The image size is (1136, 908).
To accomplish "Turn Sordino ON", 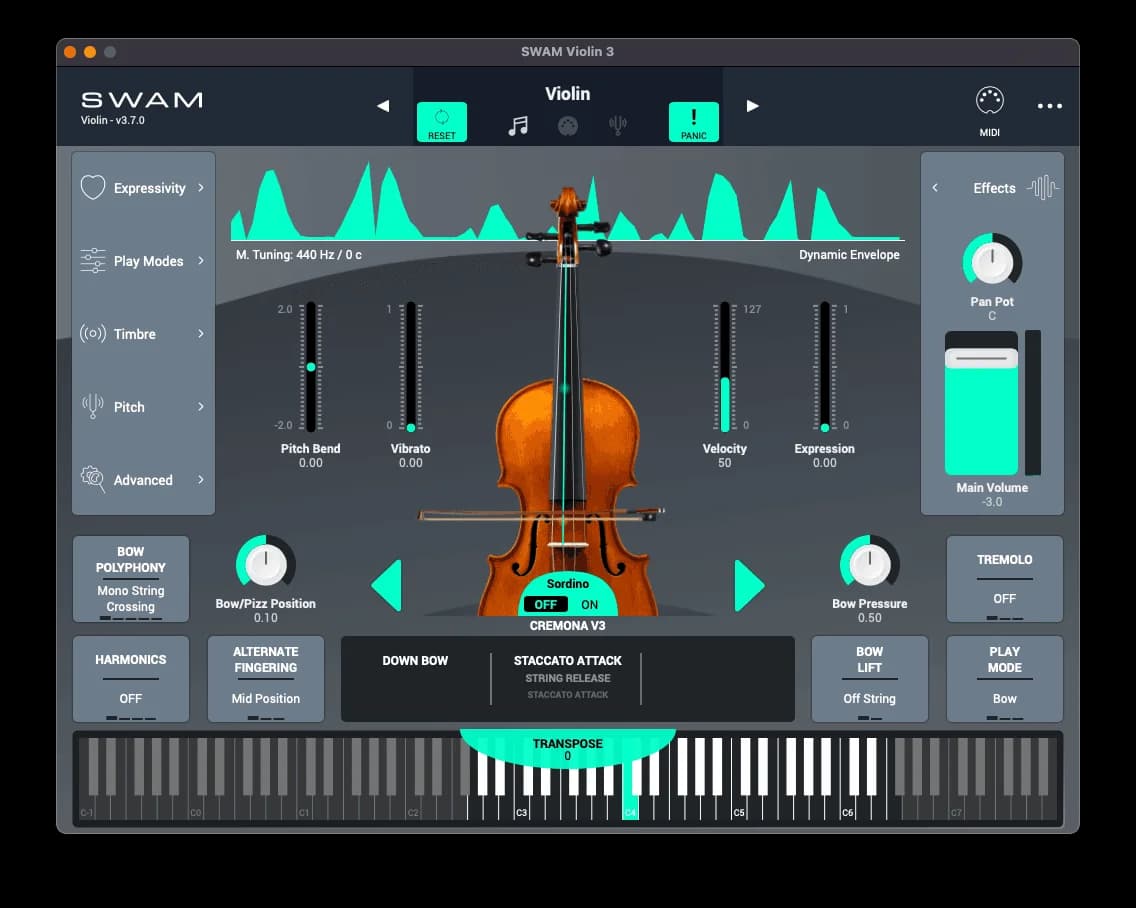I will click(589, 604).
